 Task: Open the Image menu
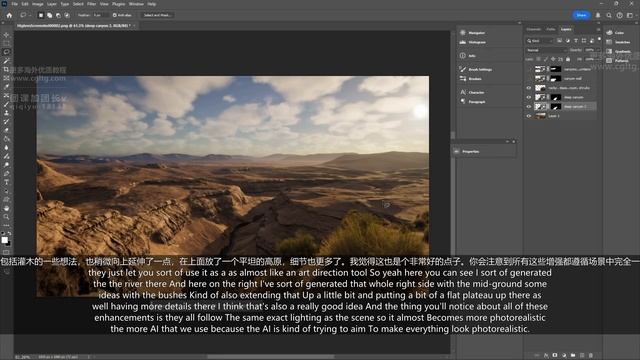pos(38,4)
